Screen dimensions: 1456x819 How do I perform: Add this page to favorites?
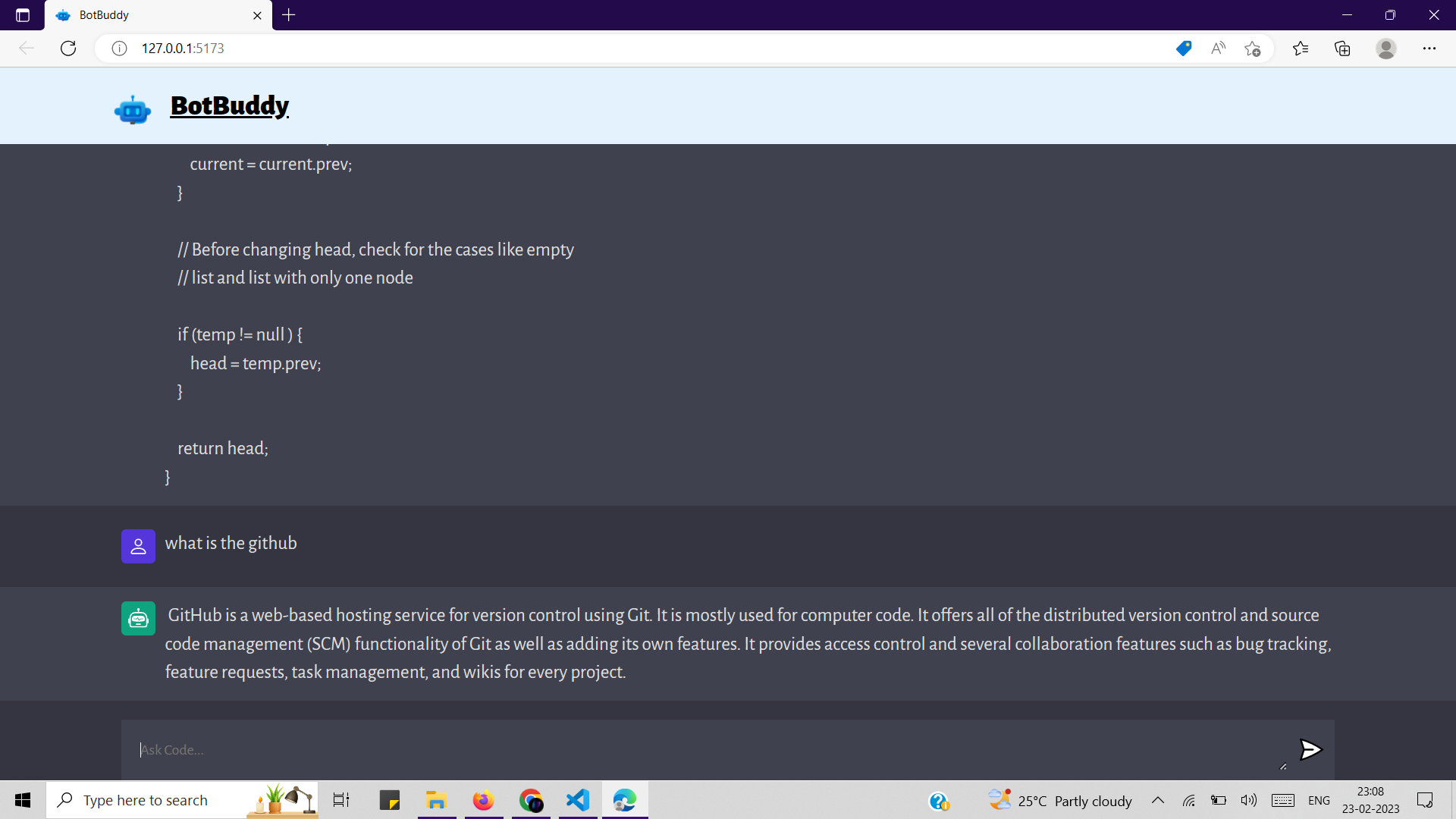coord(1252,49)
